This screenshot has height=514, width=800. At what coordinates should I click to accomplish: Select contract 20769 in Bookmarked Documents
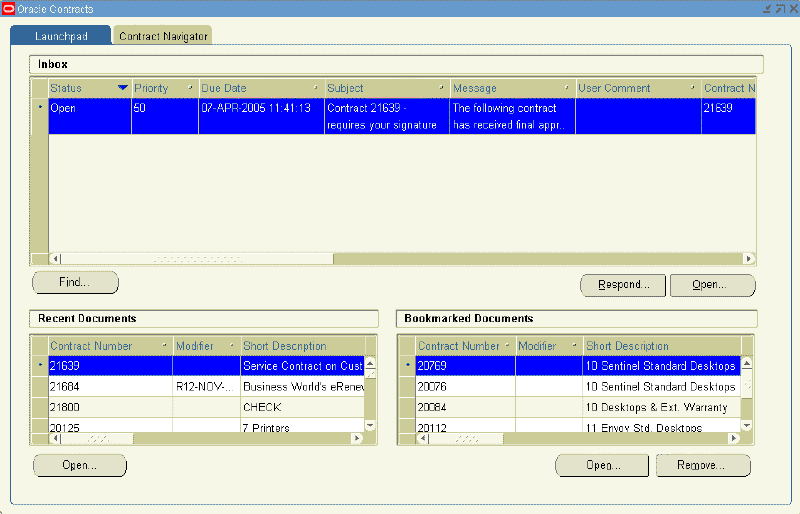click(465, 366)
